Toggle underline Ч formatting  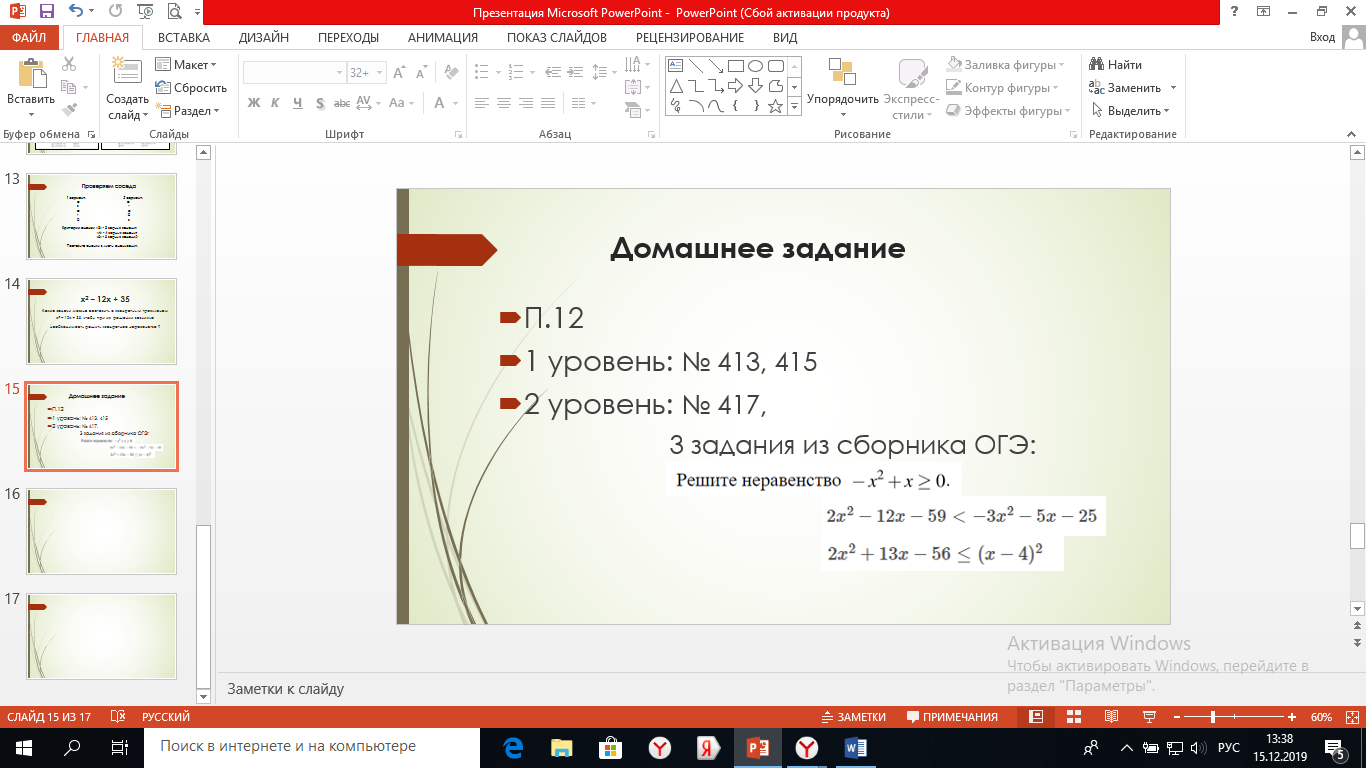click(298, 102)
